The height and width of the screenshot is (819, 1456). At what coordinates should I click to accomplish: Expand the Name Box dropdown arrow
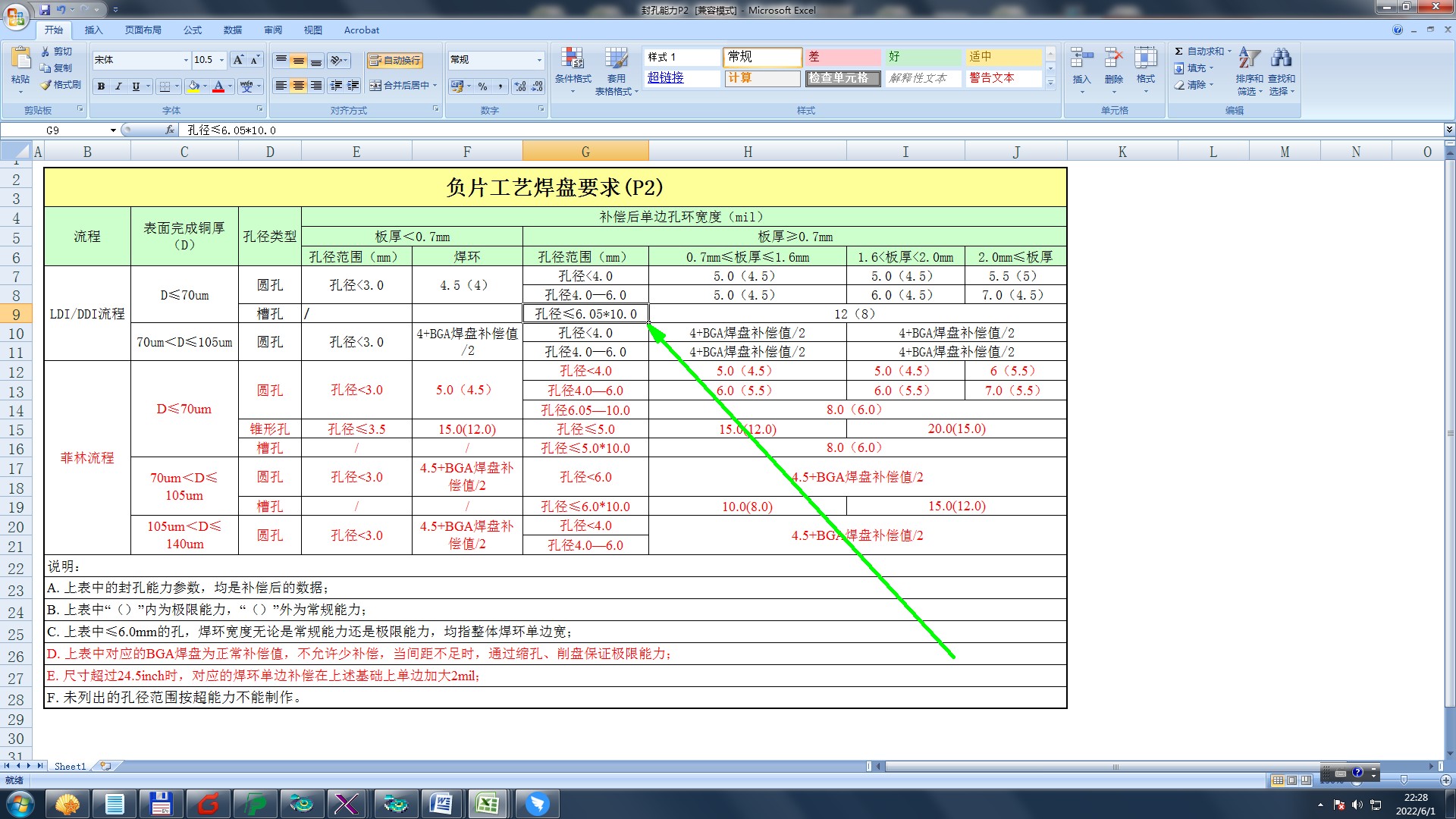tap(113, 130)
